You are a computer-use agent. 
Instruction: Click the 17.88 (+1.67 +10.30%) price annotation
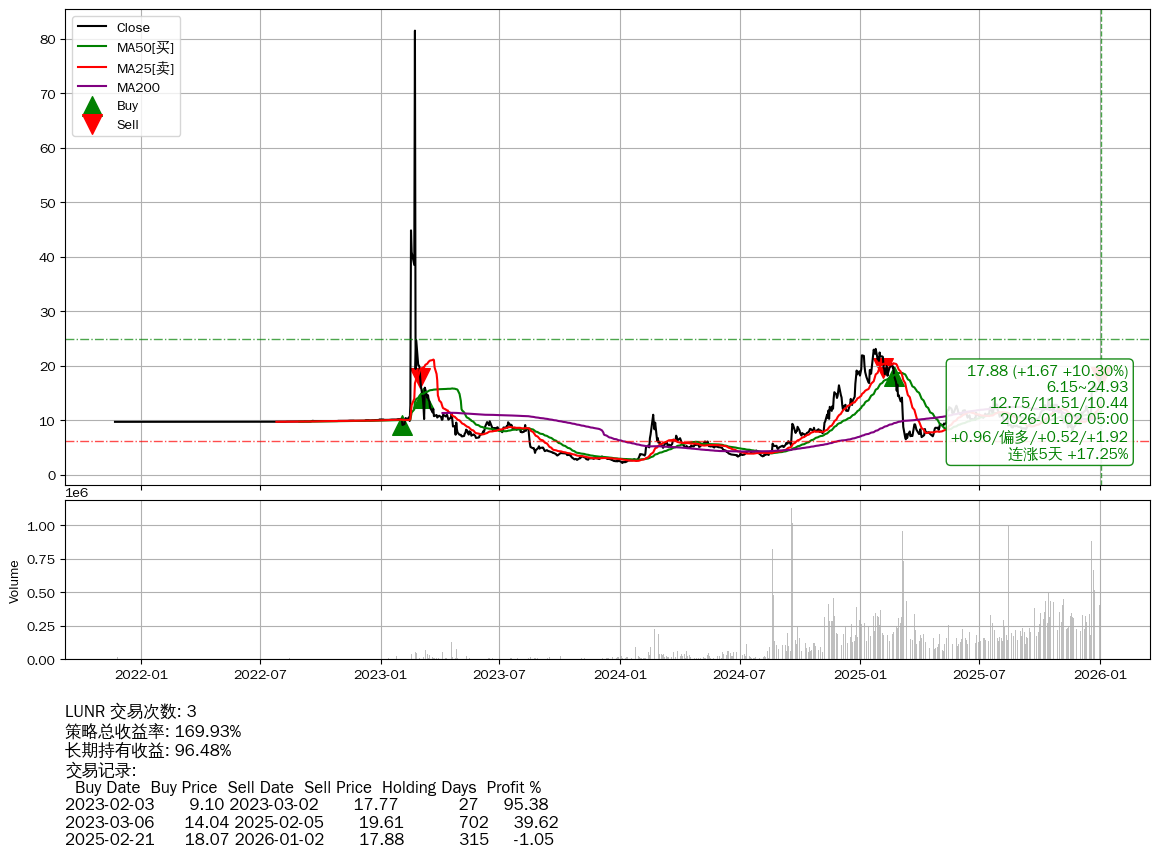click(x=1047, y=371)
